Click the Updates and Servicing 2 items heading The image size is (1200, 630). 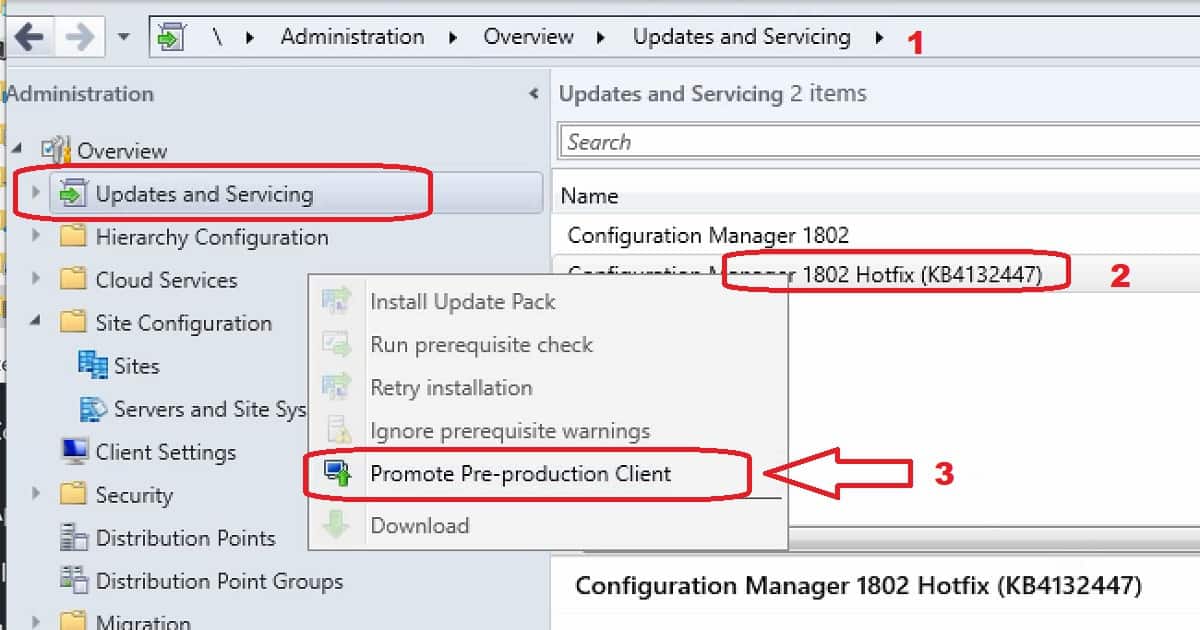pos(713,94)
